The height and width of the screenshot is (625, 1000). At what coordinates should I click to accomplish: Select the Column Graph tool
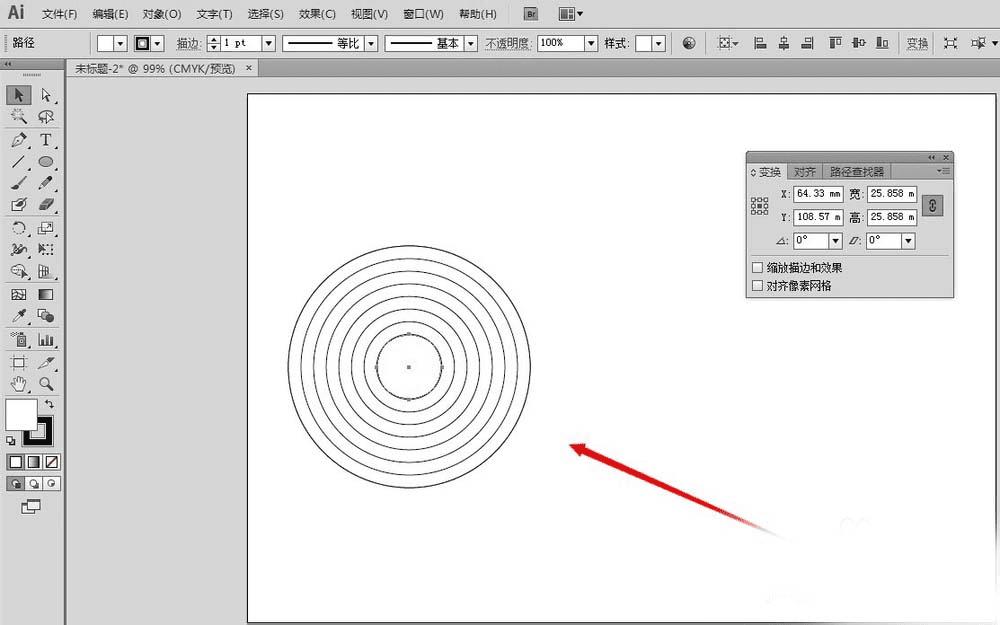pos(45,339)
